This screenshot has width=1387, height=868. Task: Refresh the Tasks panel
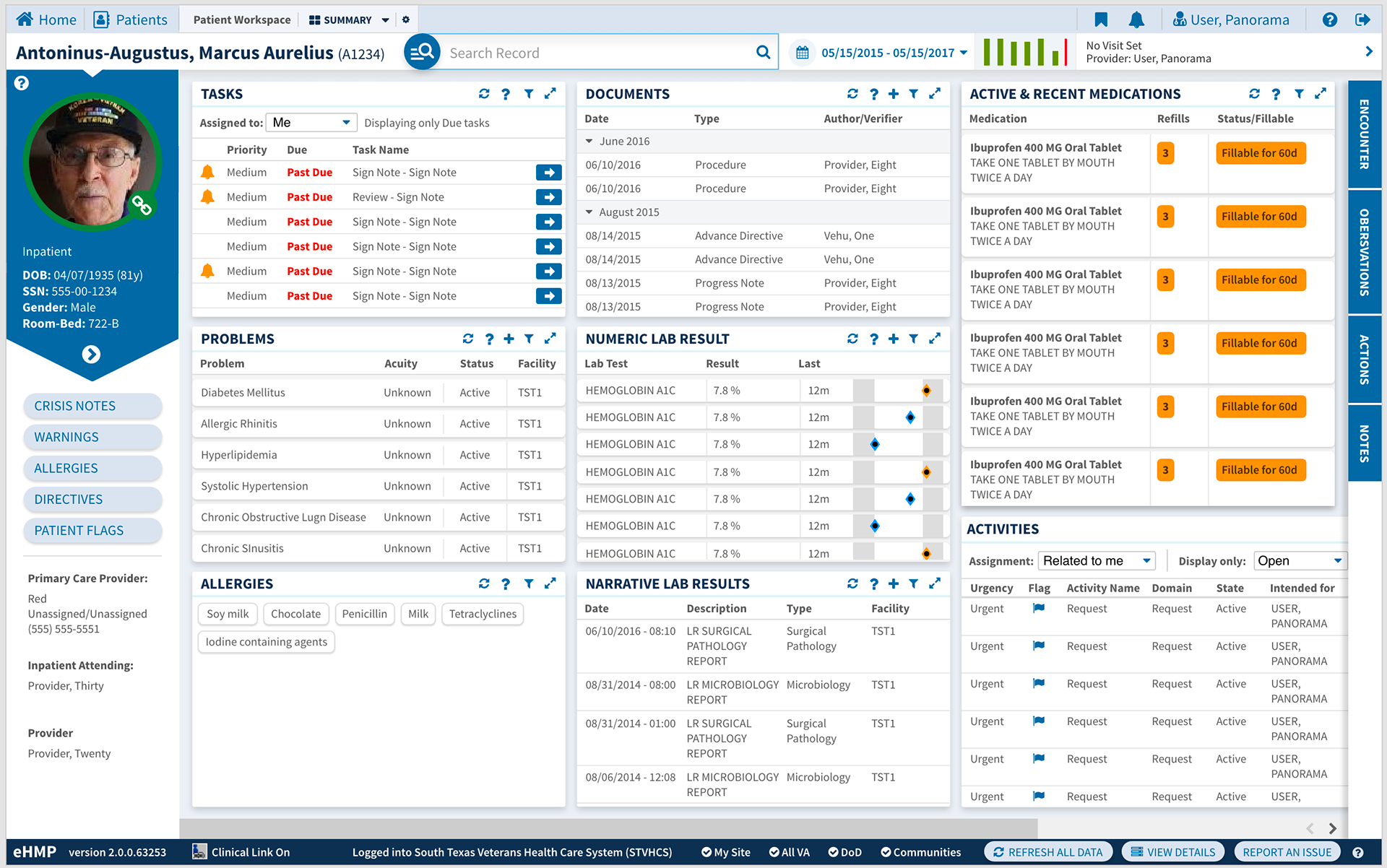(x=484, y=94)
